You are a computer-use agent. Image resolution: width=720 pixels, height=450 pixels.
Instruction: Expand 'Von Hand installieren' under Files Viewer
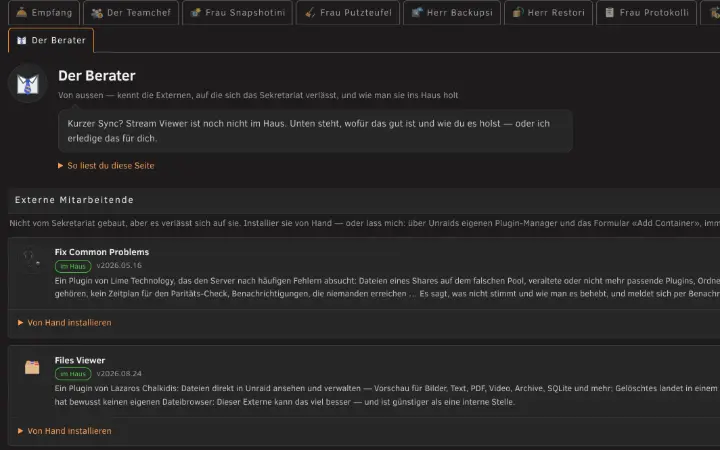[x=65, y=431]
